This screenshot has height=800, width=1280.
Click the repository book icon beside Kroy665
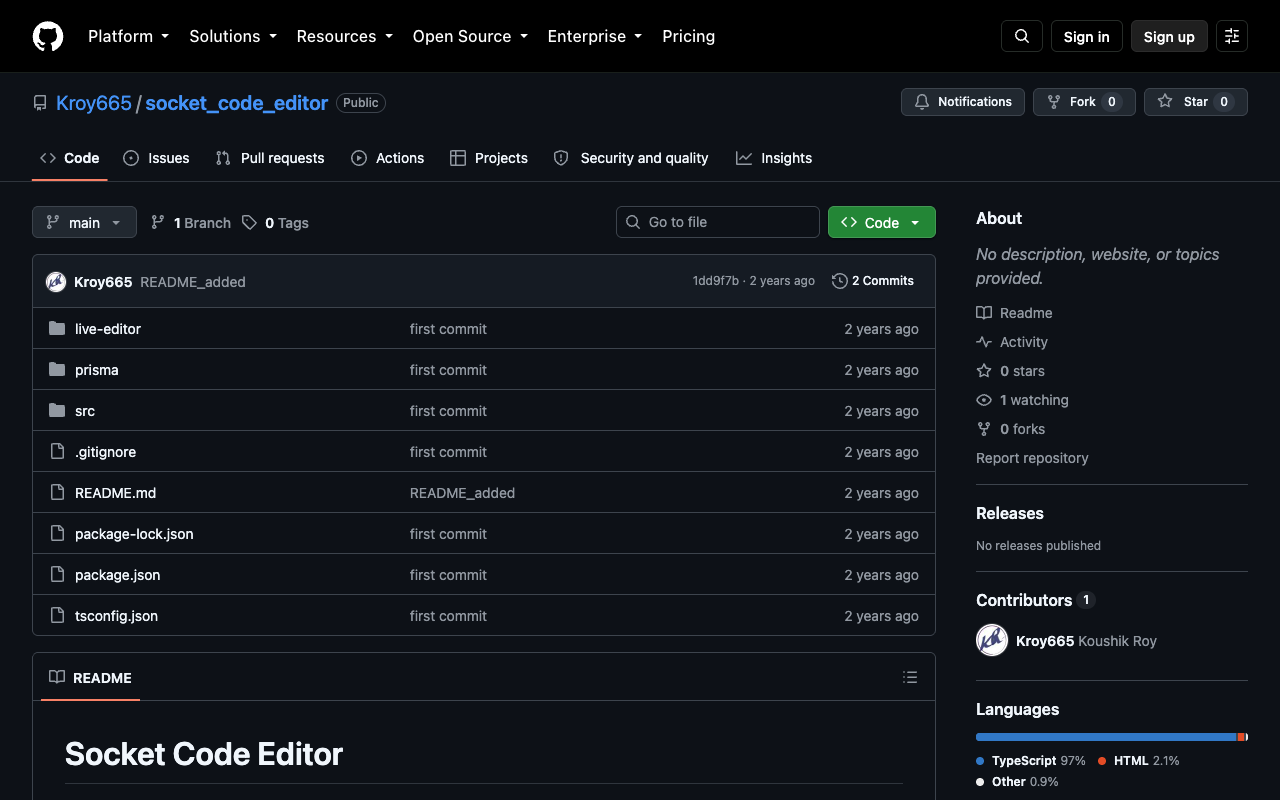click(40, 103)
